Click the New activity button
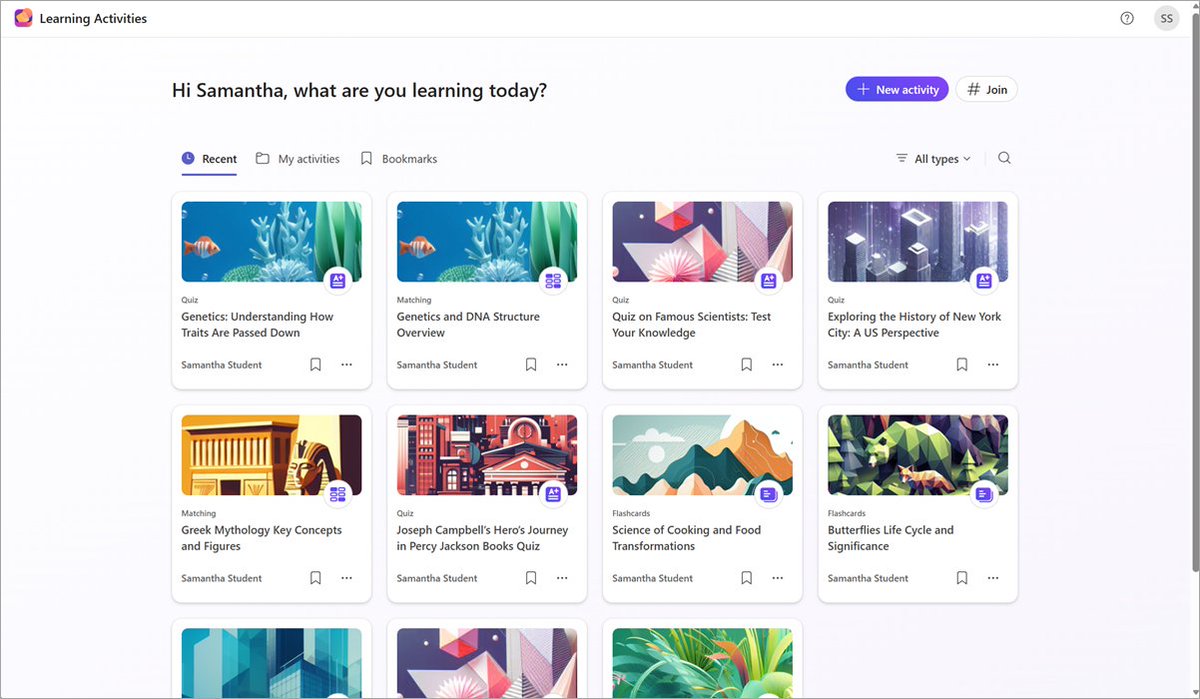Viewport: 1200px width, 699px height. coord(897,89)
